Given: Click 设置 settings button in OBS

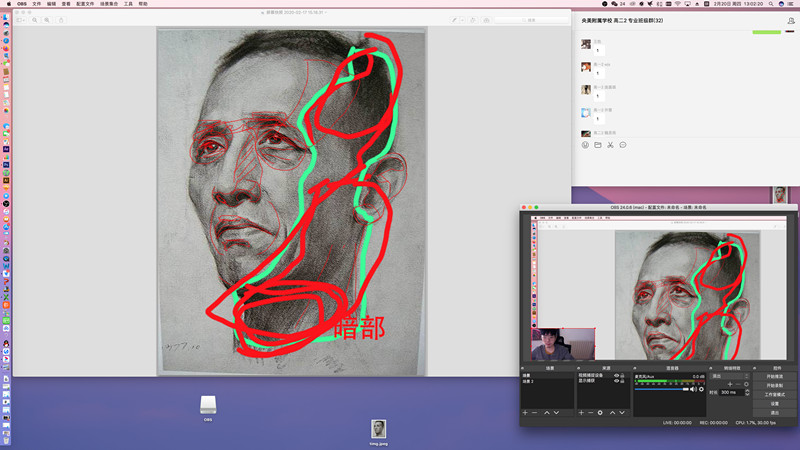Looking at the screenshot, I should pos(775,404).
